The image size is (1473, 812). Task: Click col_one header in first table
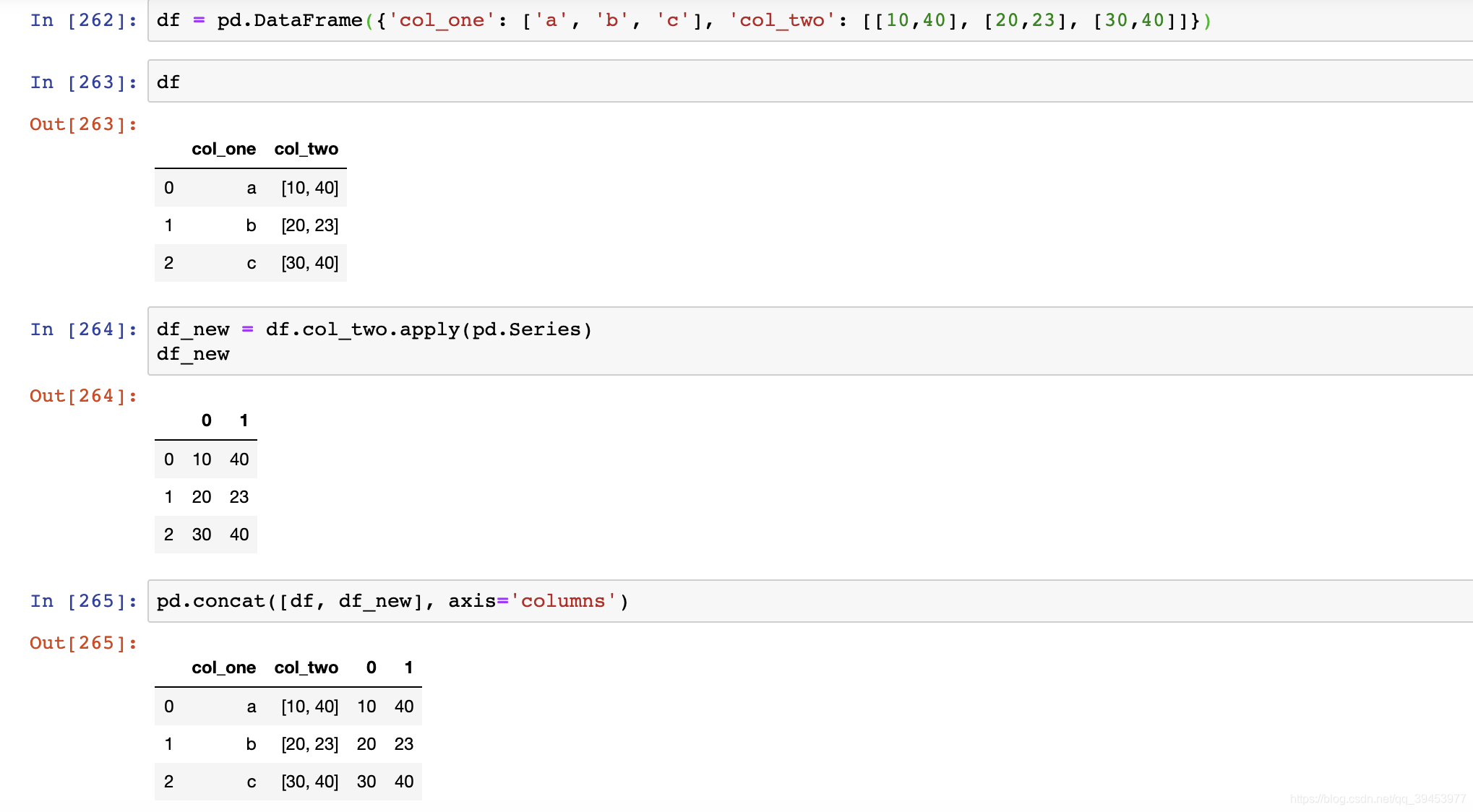click(223, 149)
